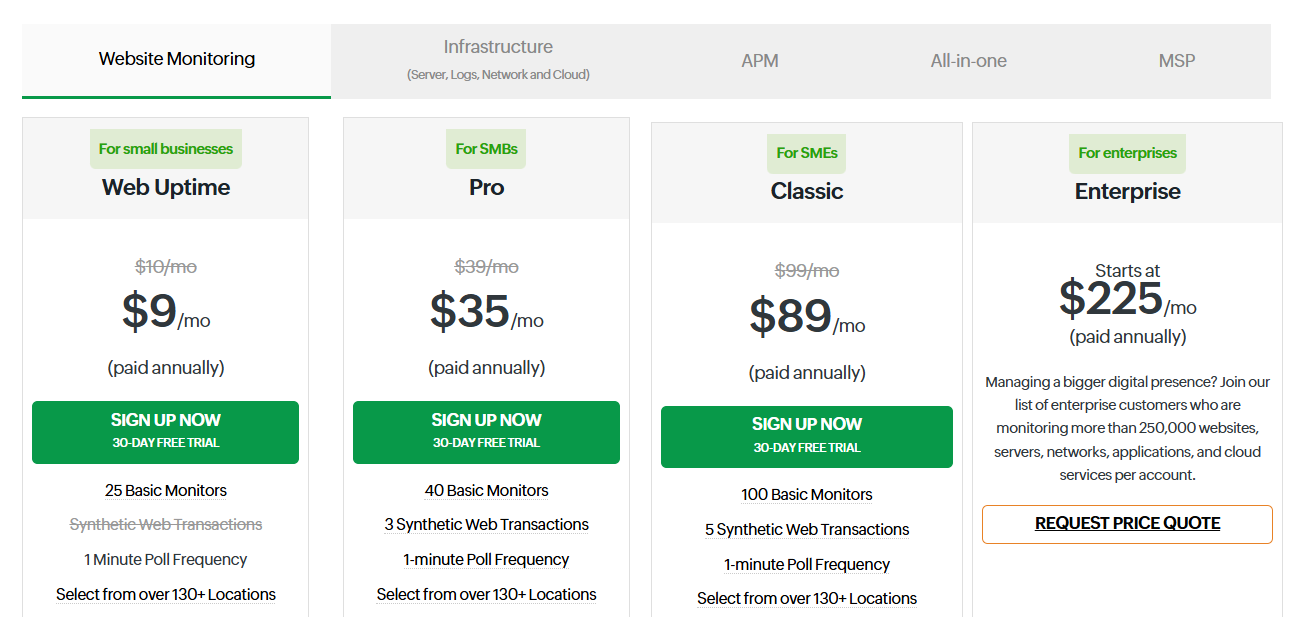1312x617 pixels.
Task: Click the Enterprise description paragraph
Action: tap(1128, 429)
